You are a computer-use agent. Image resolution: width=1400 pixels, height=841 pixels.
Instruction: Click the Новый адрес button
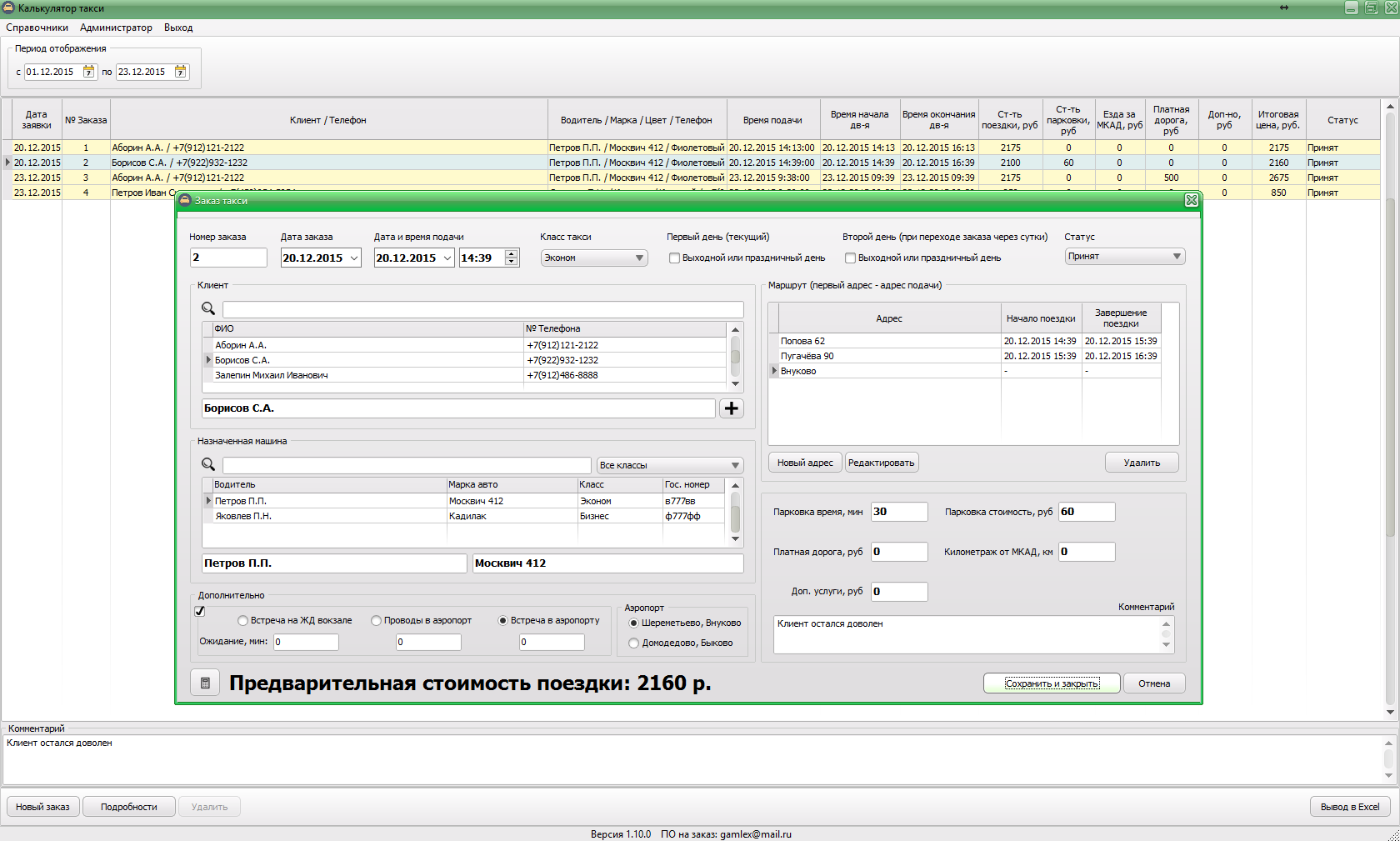[805, 463]
